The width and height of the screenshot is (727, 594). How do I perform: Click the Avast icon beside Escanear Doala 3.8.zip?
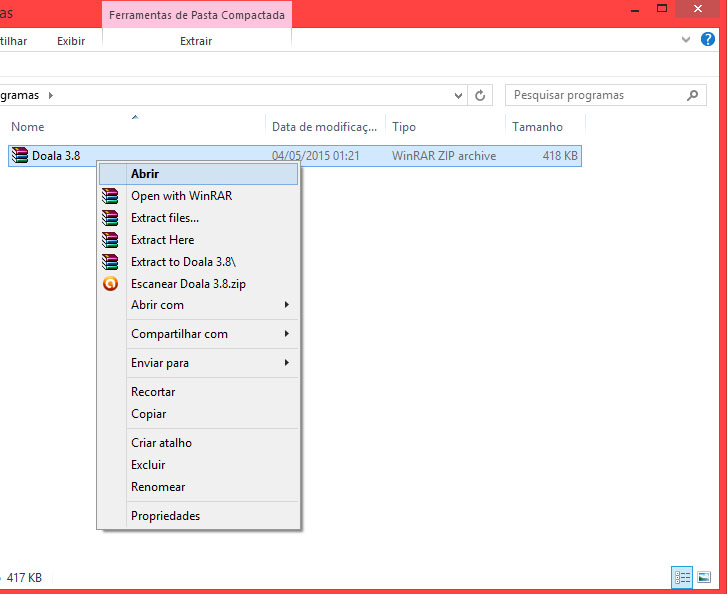pos(110,284)
